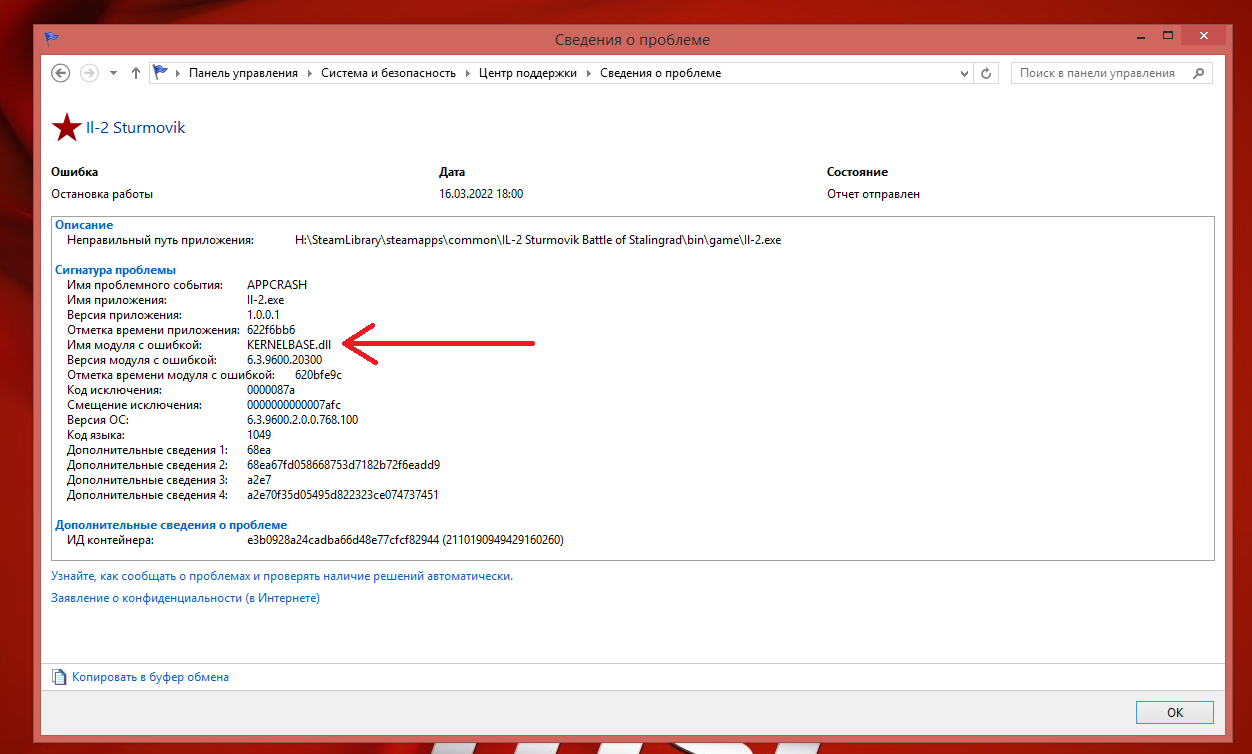
Task: Select Система и безопасность breadcrumb
Action: pyautogui.click(x=388, y=73)
